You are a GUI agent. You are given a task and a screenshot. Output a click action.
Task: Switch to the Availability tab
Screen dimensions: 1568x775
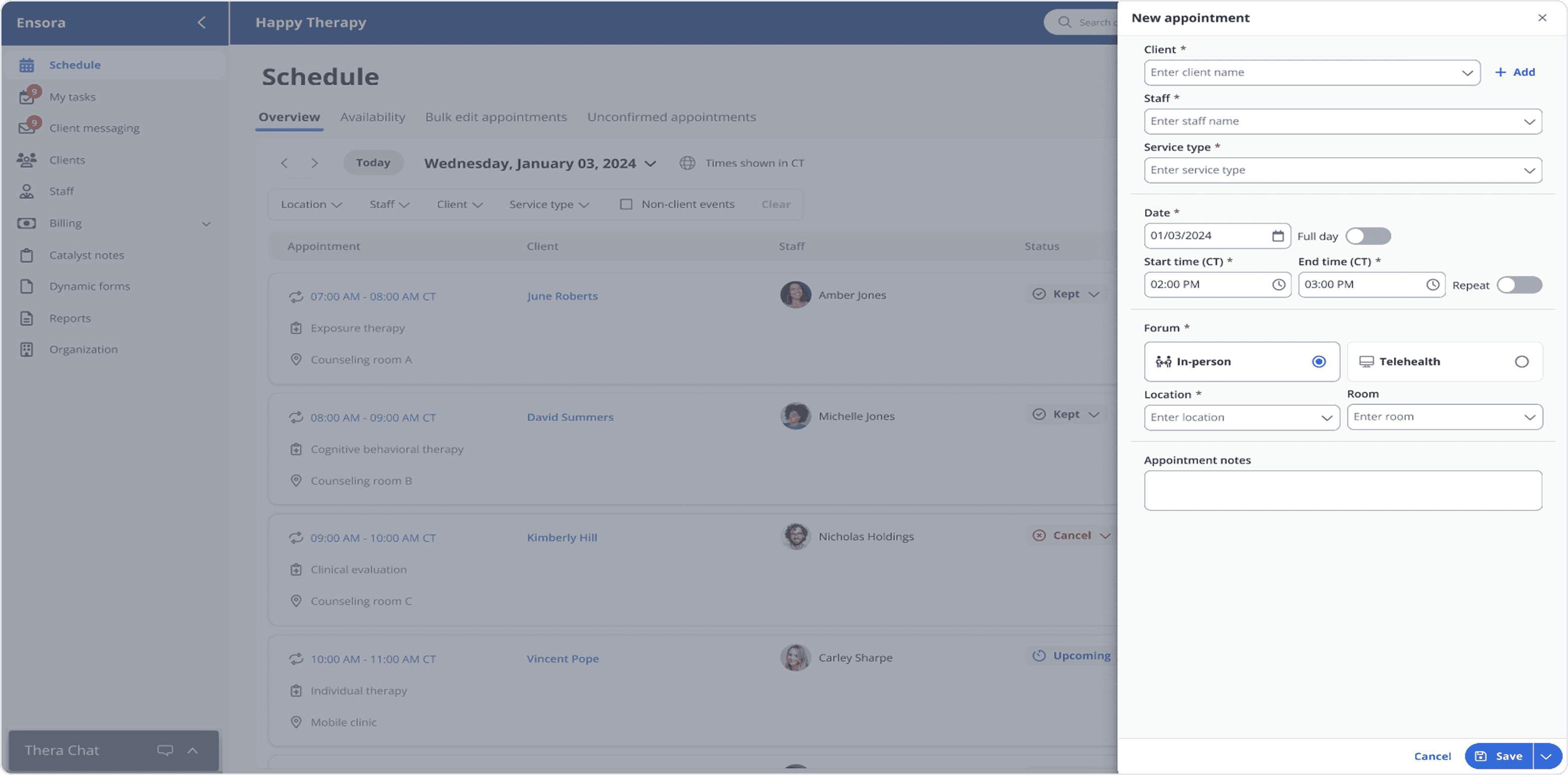tap(373, 117)
